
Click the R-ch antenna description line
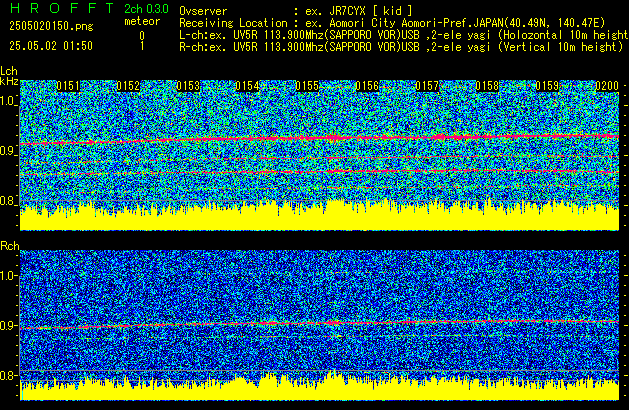point(401,47)
